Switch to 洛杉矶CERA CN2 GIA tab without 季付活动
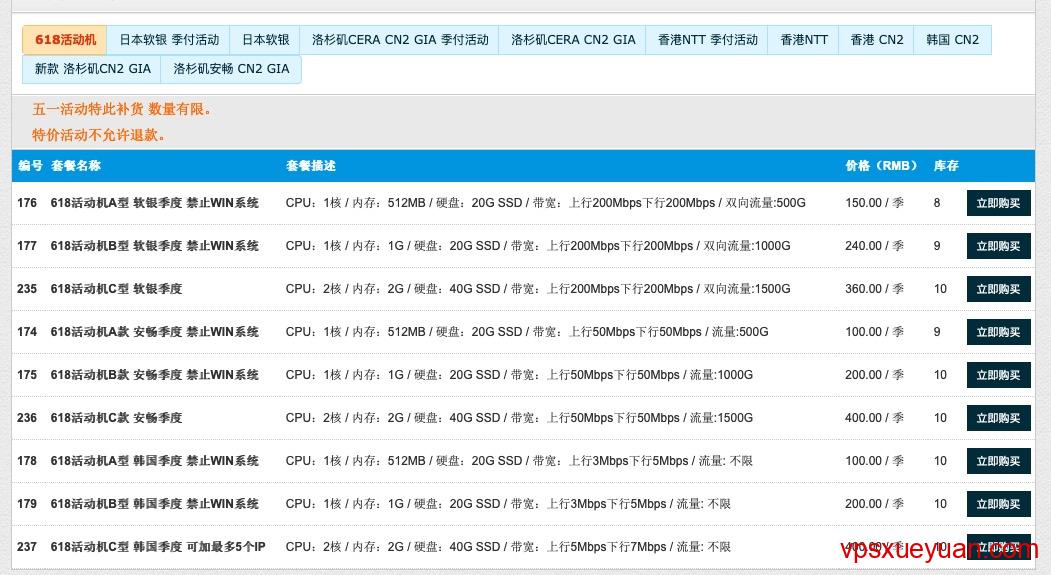The image size is (1051, 575). coord(573,40)
